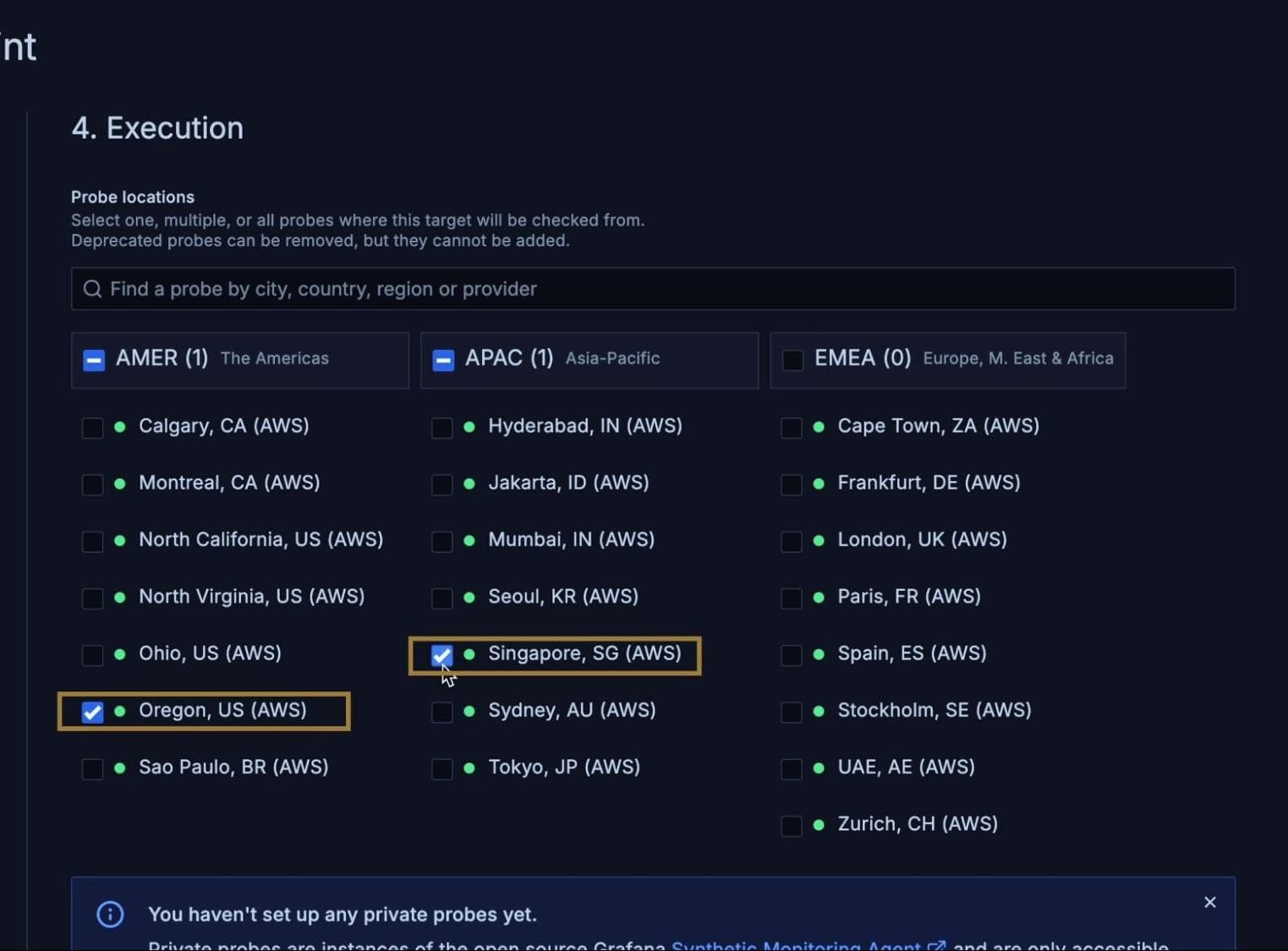
Task: Toggle the APAC region group checkbox
Action: (443, 360)
